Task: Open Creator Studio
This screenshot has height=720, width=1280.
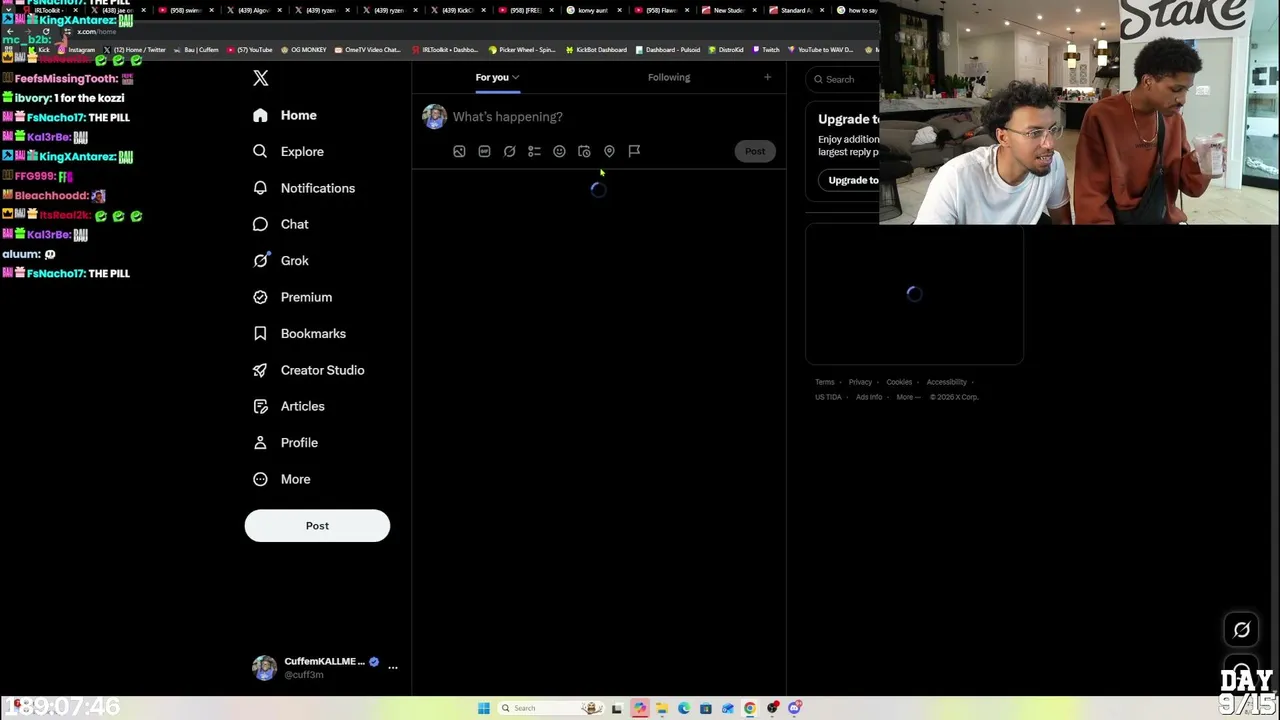Action: coord(308,370)
